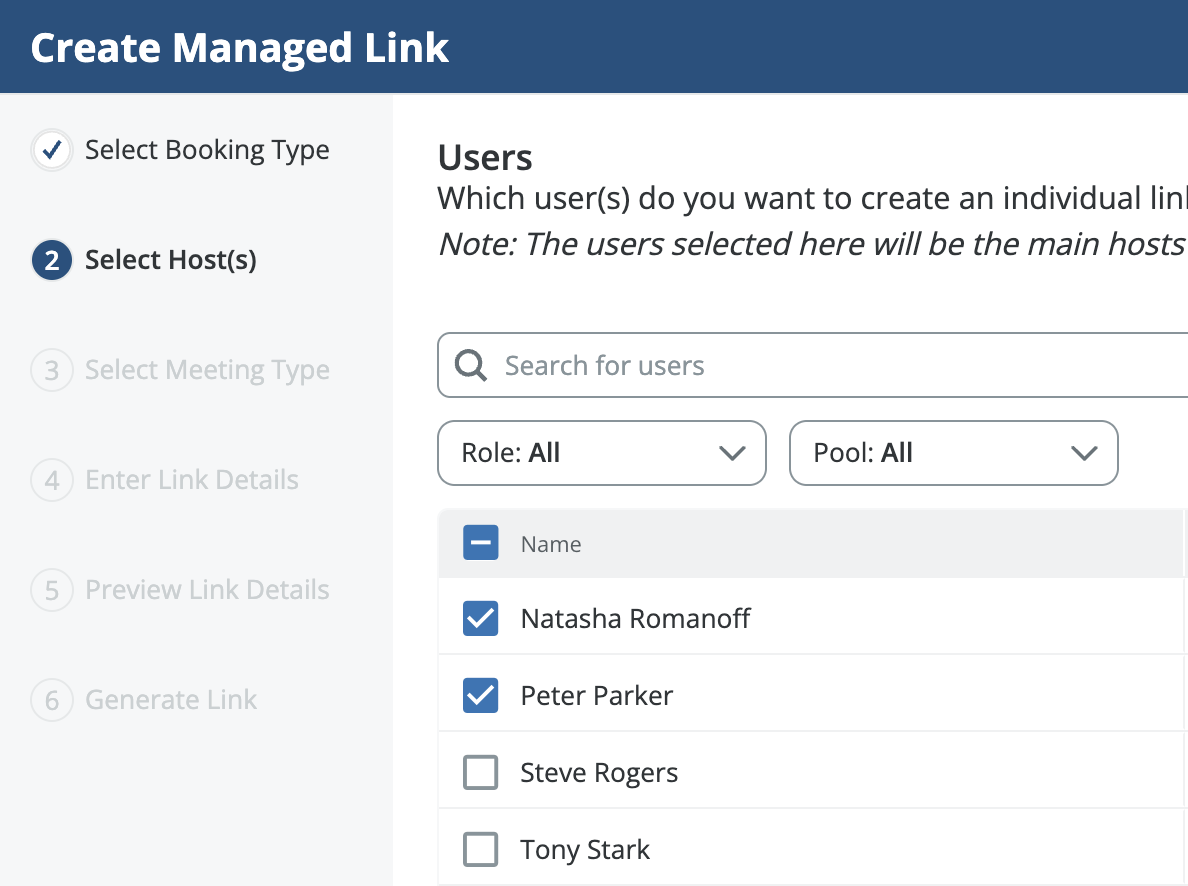Click the completed checkmark step icon

[52, 151]
